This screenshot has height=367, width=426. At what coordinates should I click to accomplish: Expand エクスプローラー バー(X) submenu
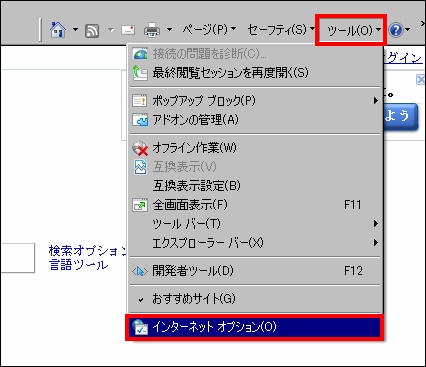[255, 243]
